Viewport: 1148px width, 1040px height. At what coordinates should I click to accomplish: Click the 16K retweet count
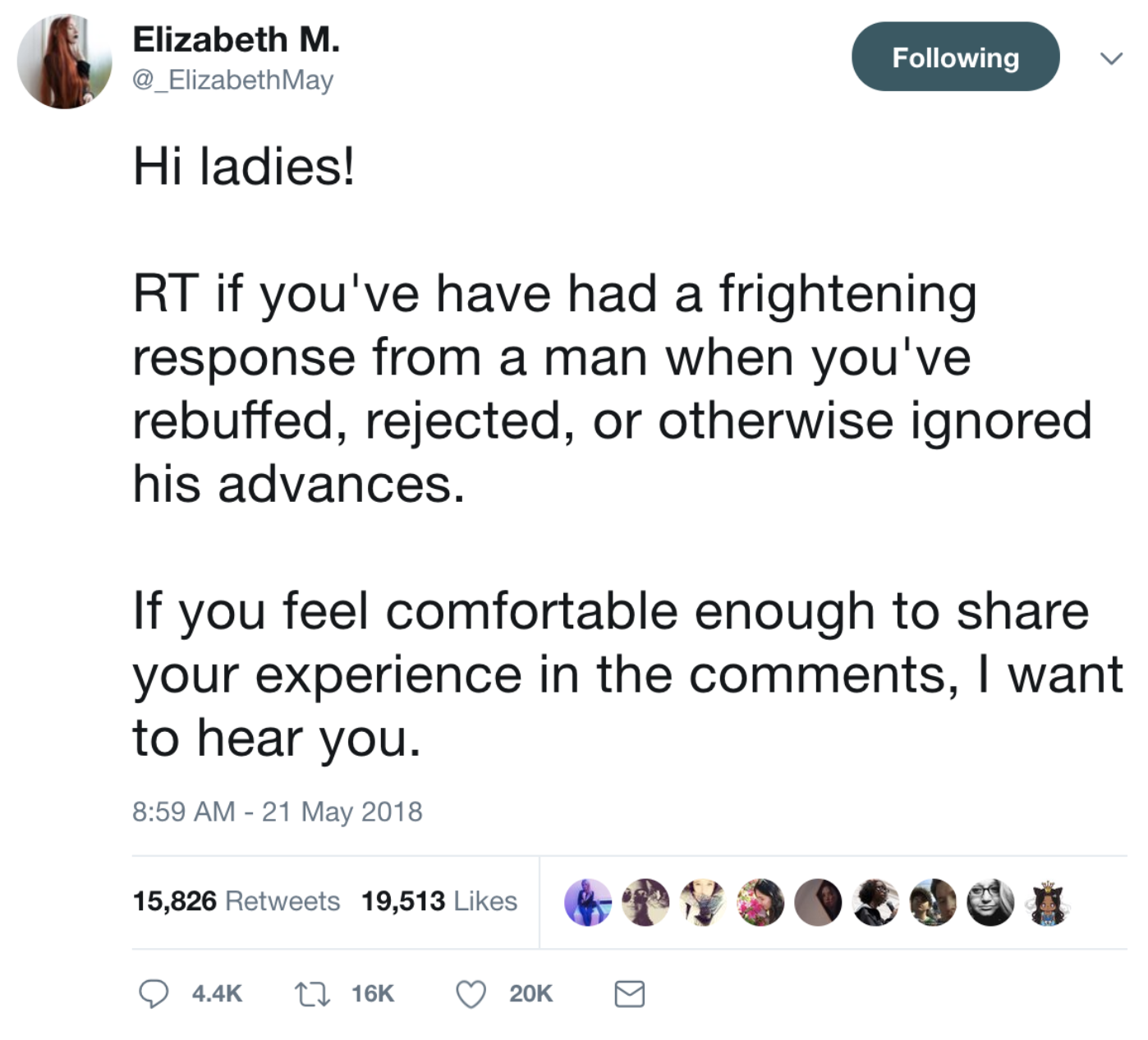tap(373, 994)
